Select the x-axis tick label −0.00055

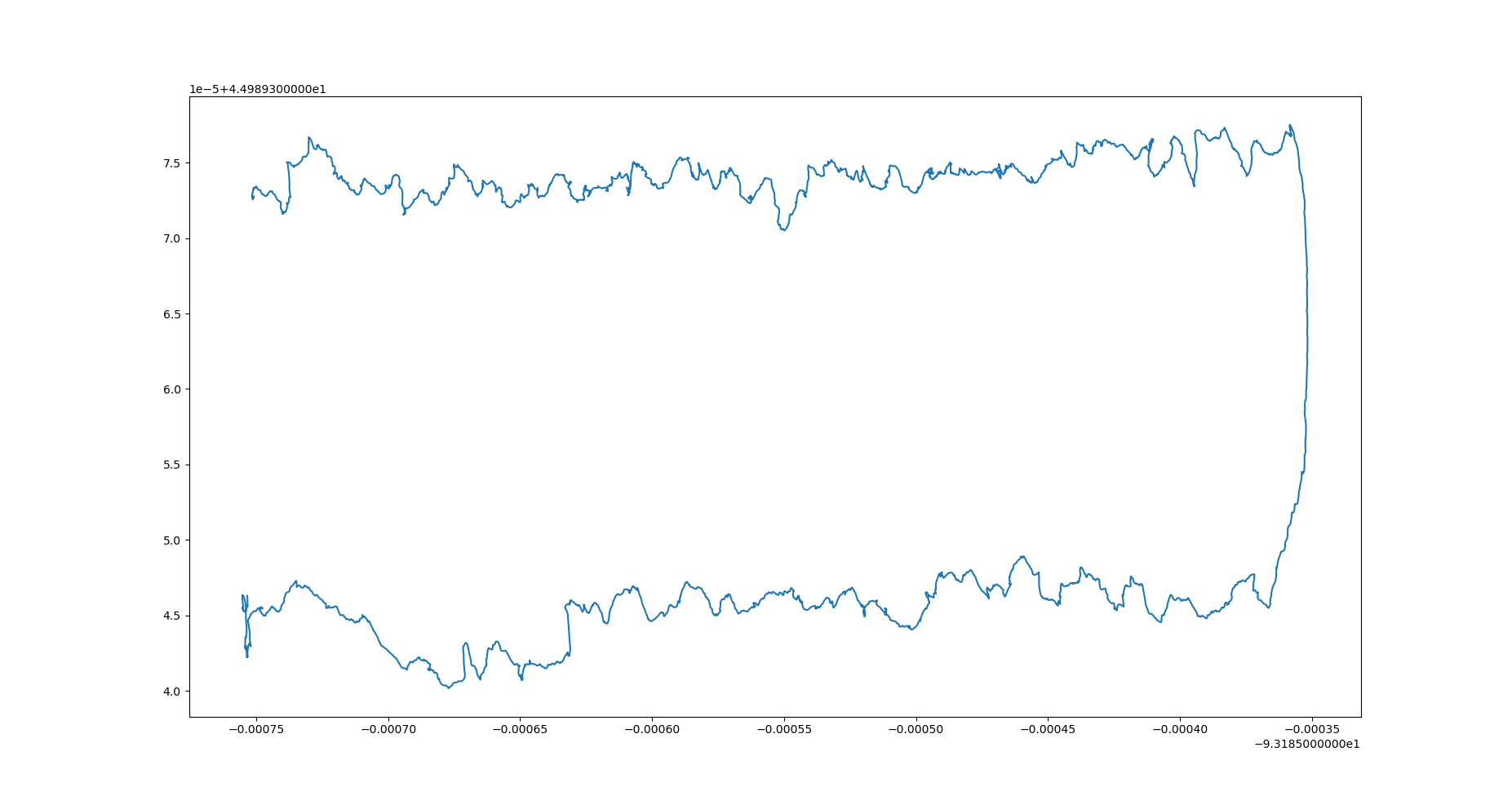[x=784, y=728]
